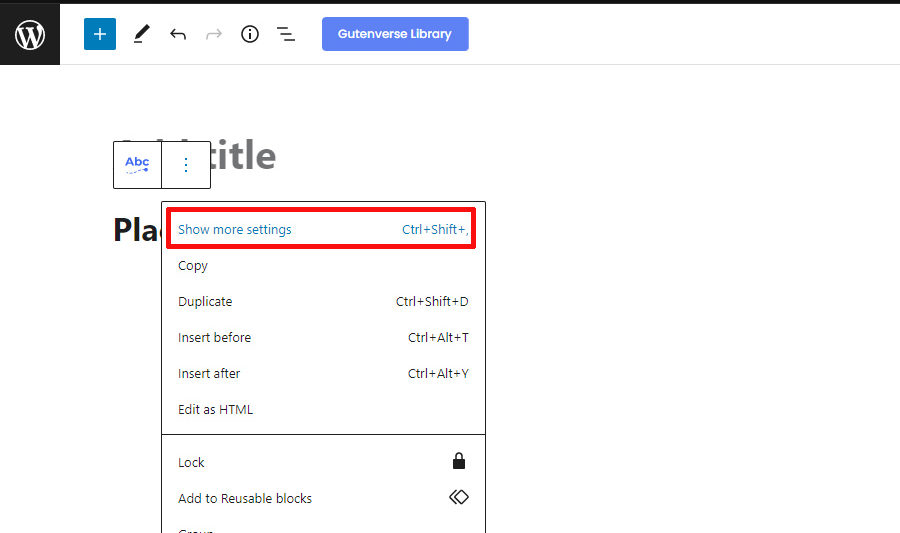Screen dimensions: 900x533
Task: Select Duplicate in the block menu
Action: coord(323,301)
